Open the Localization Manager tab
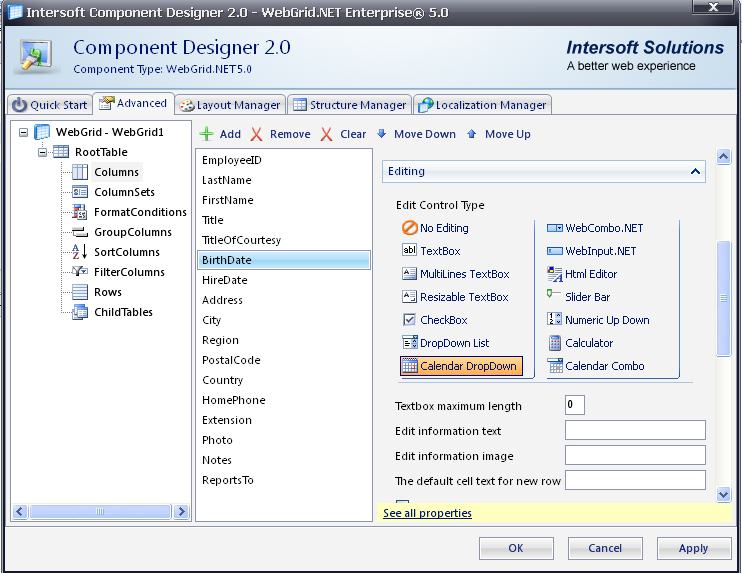The height and width of the screenshot is (573, 742). [x=482, y=105]
